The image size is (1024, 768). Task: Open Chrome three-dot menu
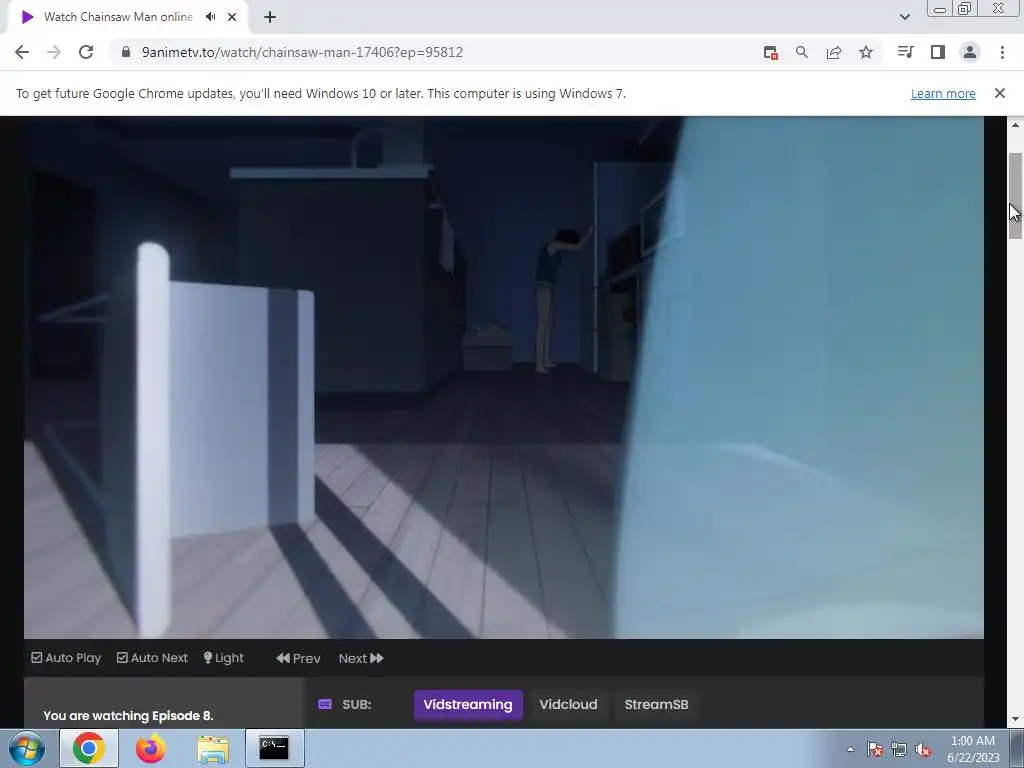(x=1002, y=52)
